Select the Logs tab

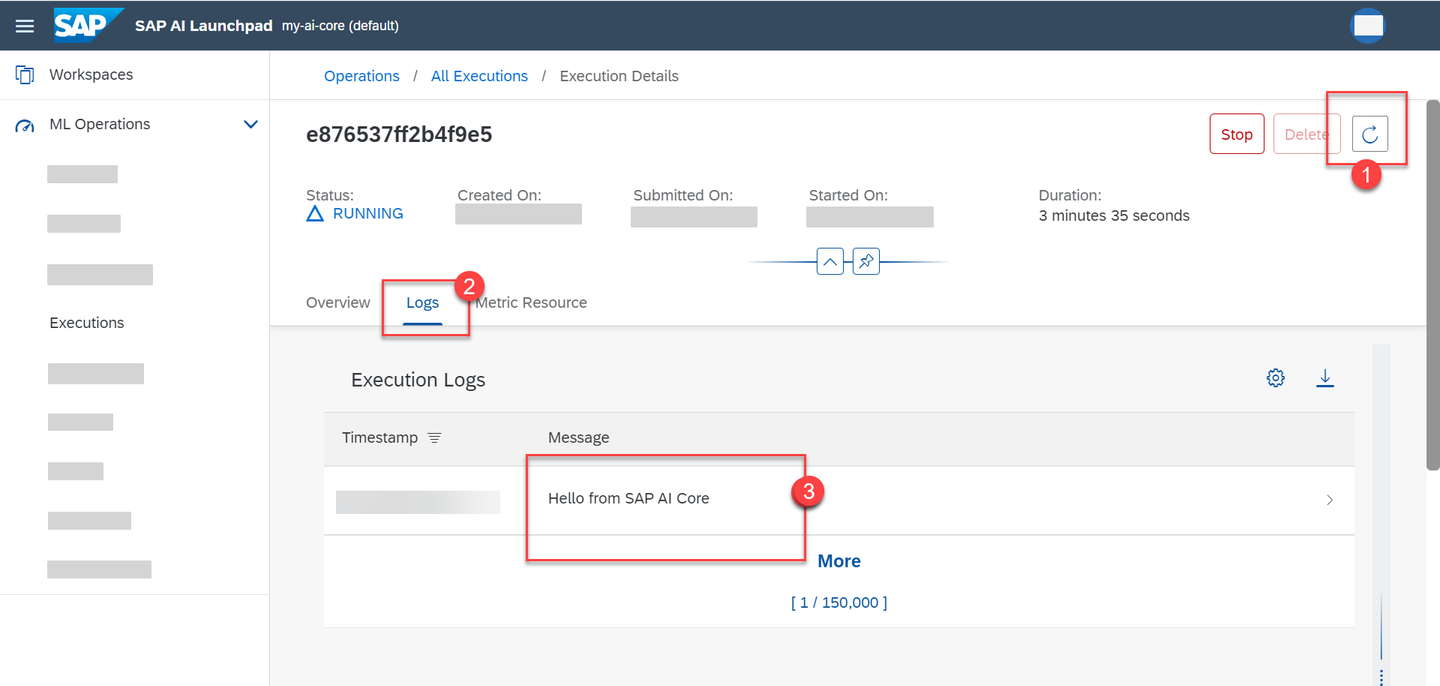[x=423, y=303]
